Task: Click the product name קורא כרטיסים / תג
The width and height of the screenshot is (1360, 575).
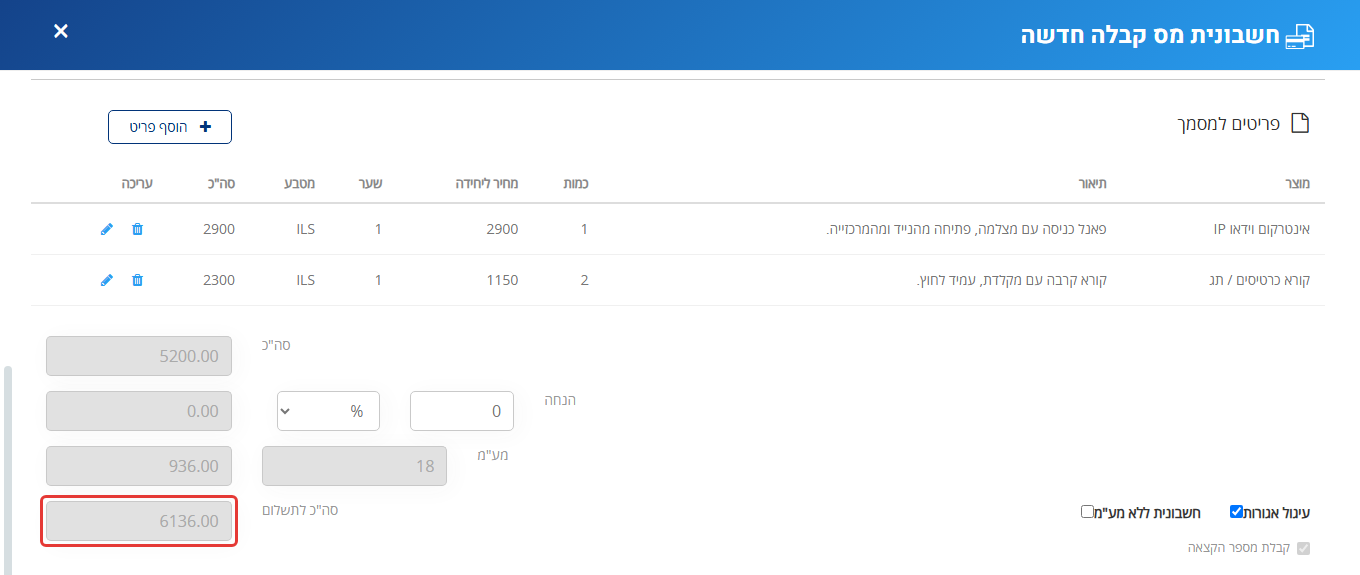Action: point(1259,280)
